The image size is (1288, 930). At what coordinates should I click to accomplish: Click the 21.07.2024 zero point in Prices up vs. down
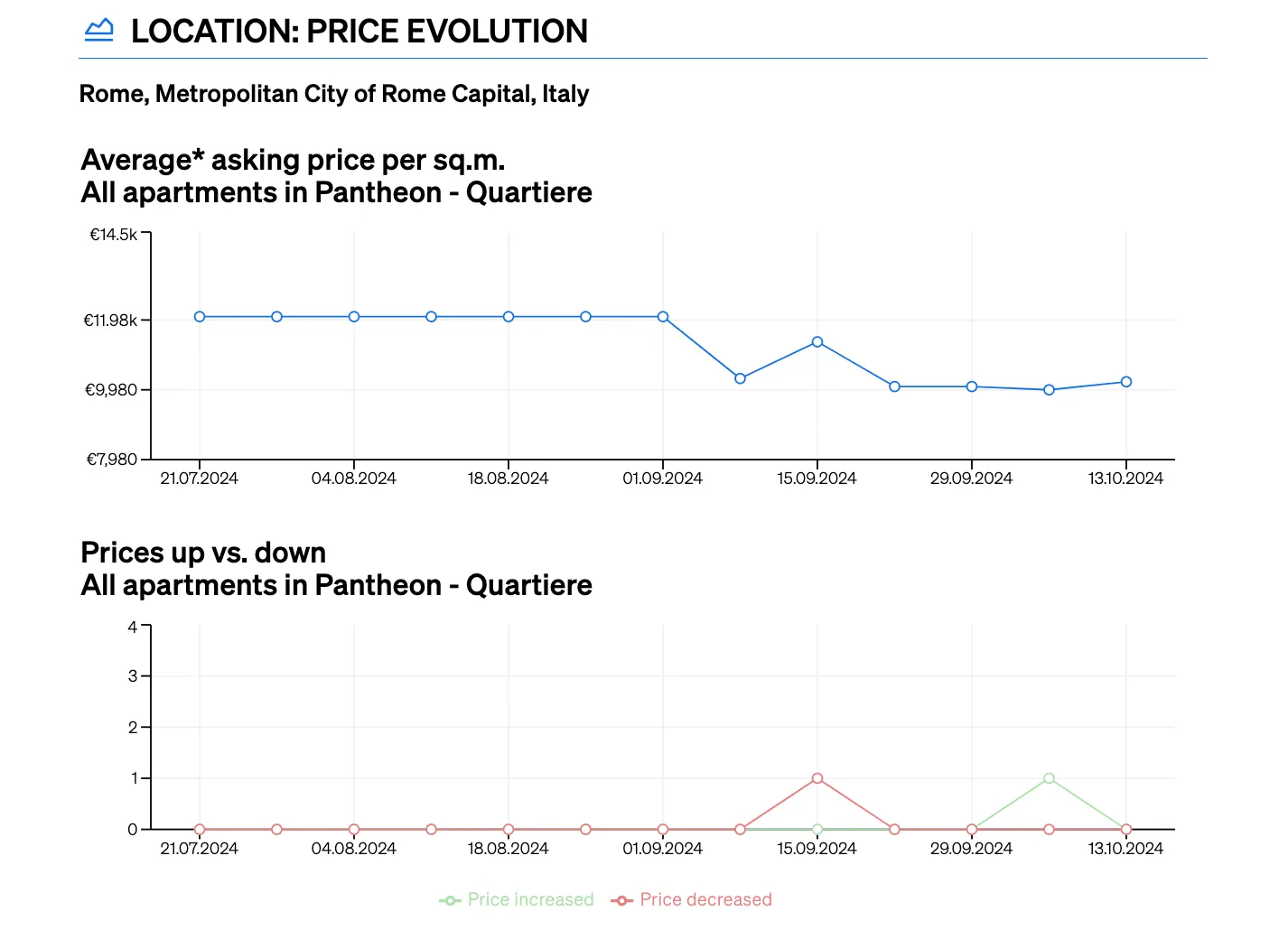pos(200,829)
